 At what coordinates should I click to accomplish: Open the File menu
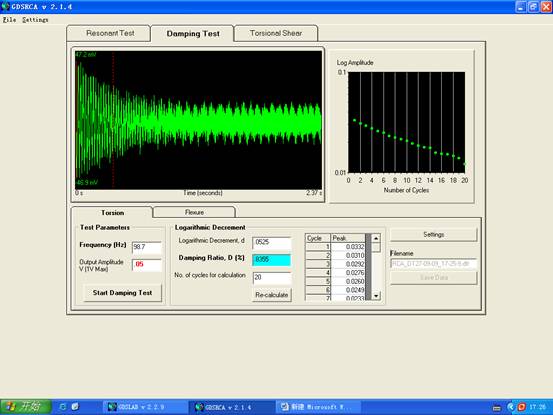10,20
